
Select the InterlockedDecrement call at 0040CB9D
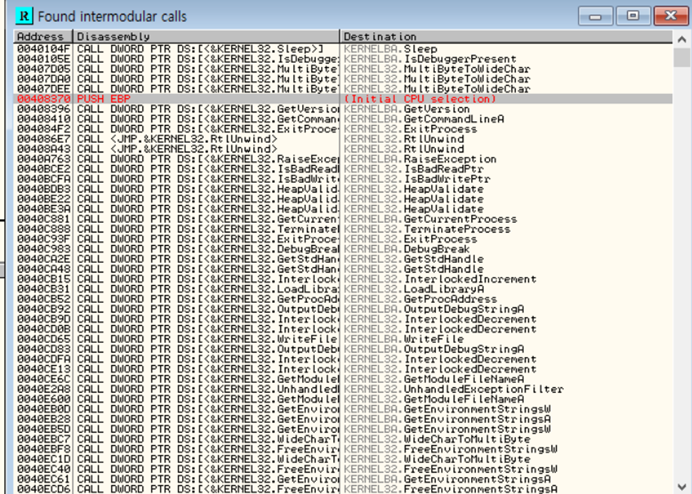pyautogui.click(x=343, y=319)
